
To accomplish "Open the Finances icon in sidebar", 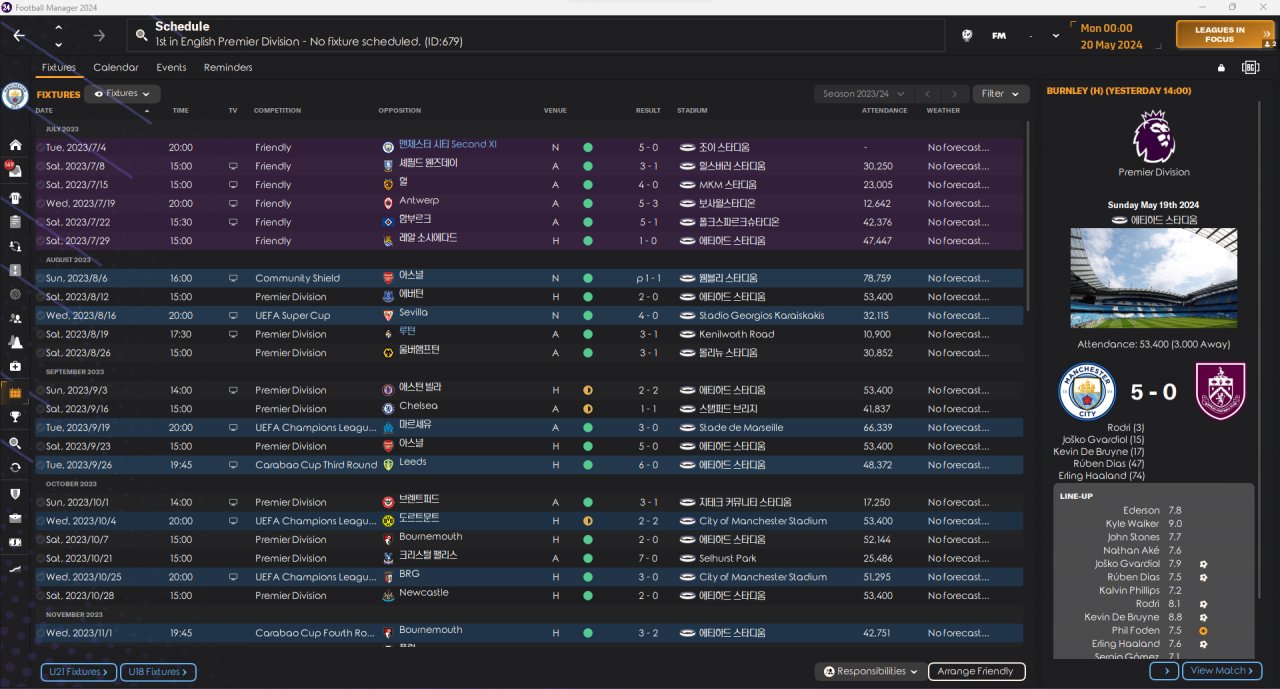I will [x=15, y=544].
